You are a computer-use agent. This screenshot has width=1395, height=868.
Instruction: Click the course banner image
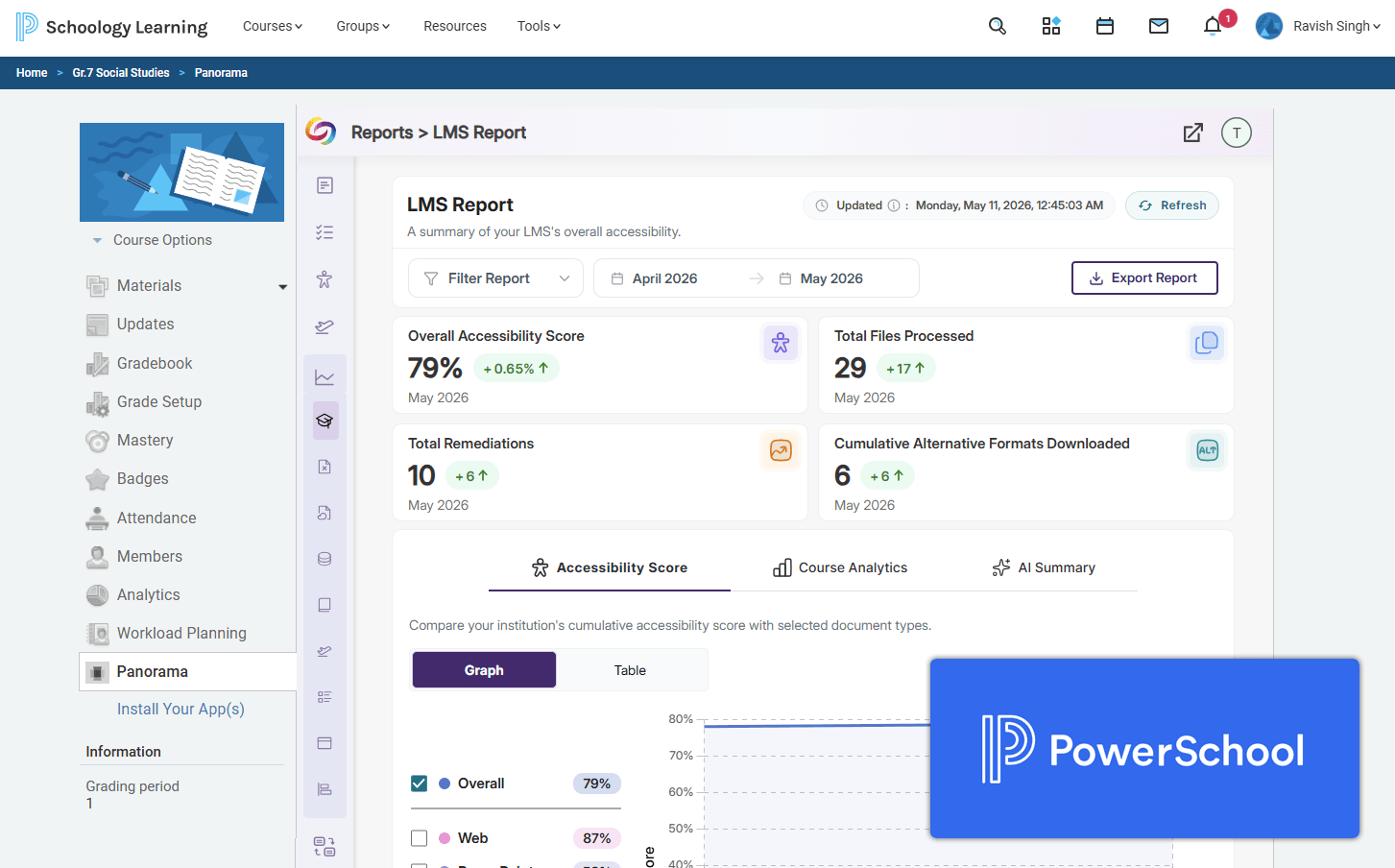[x=181, y=172]
